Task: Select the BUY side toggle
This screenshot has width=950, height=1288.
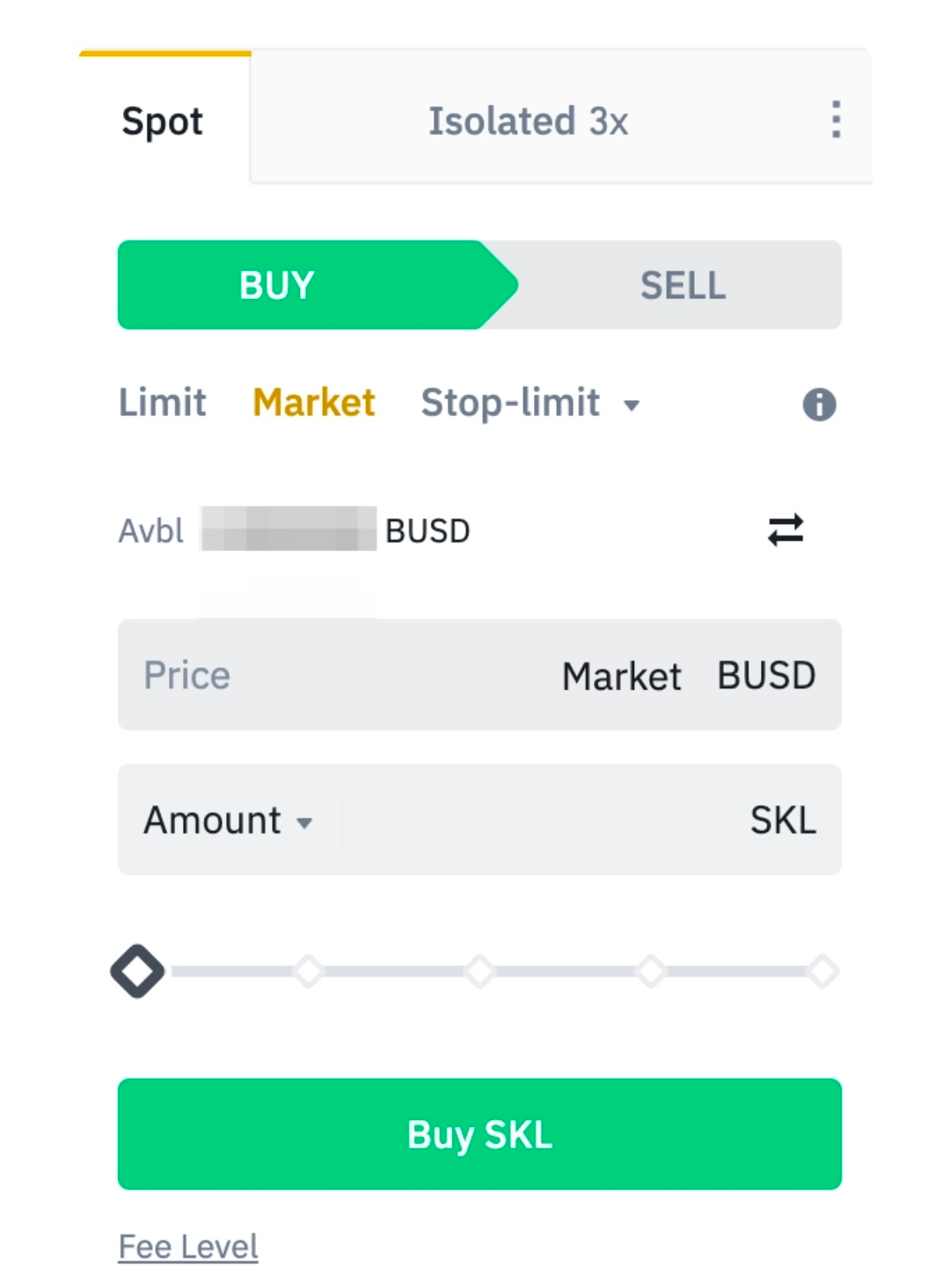Action: point(277,285)
